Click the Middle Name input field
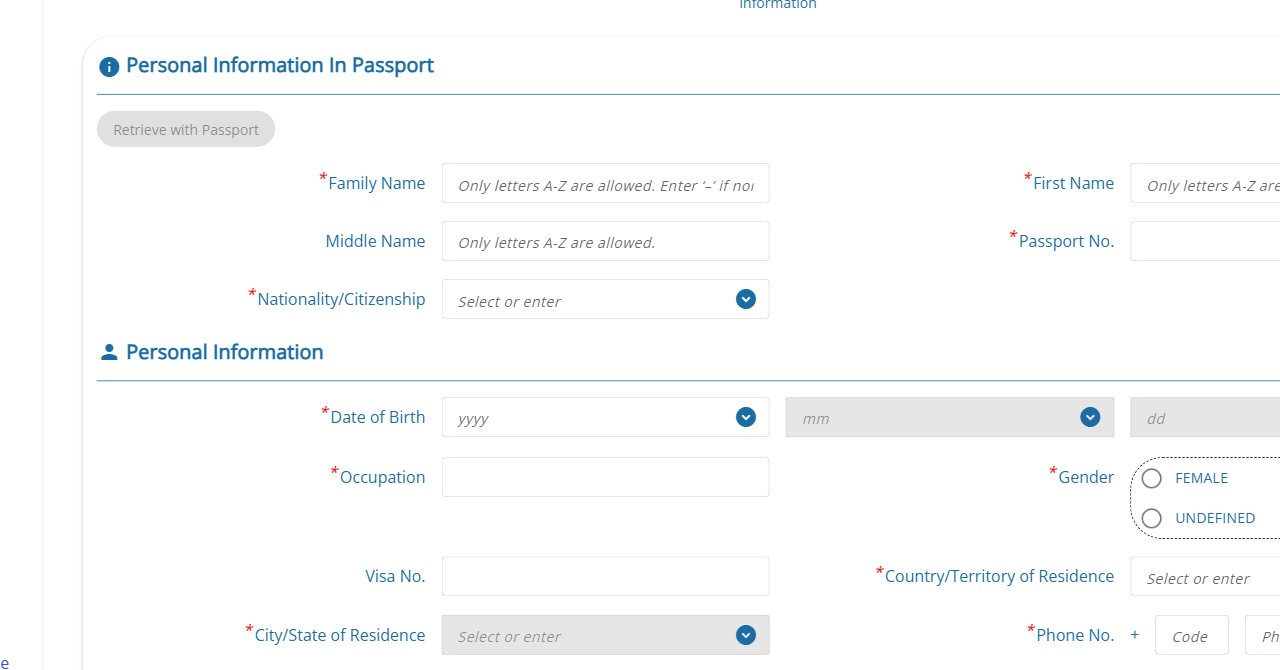1280x670 pixels. tap(605, 241)
